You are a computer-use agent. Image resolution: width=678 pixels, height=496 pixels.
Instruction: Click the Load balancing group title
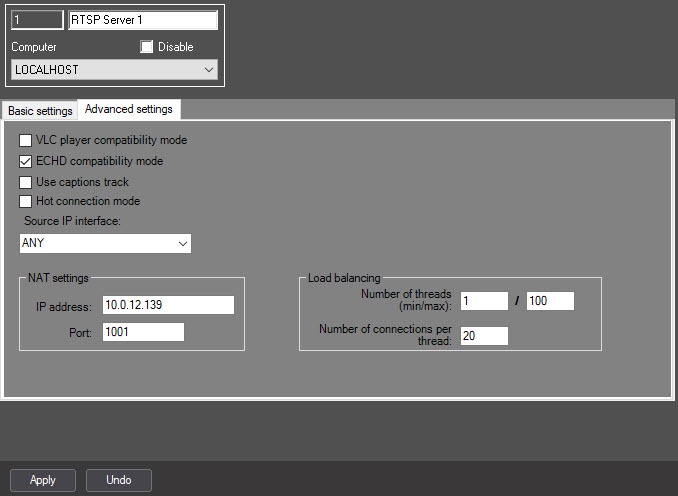click(344, 277)
